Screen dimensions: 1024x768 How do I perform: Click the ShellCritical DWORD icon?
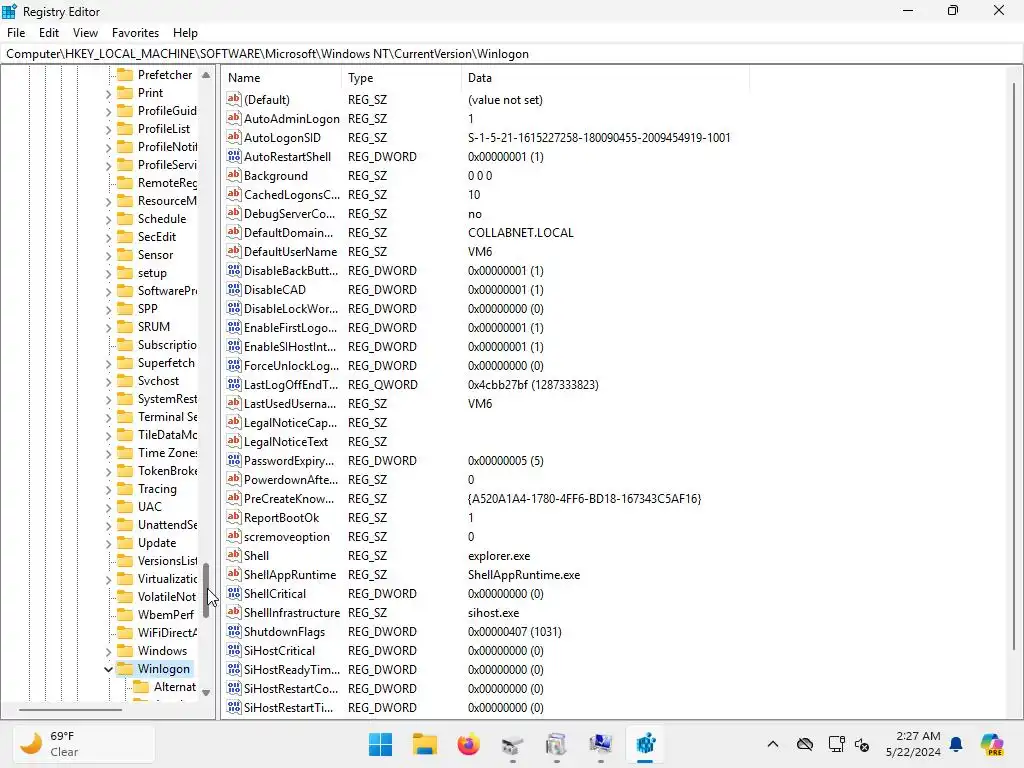tap(234, 593)
